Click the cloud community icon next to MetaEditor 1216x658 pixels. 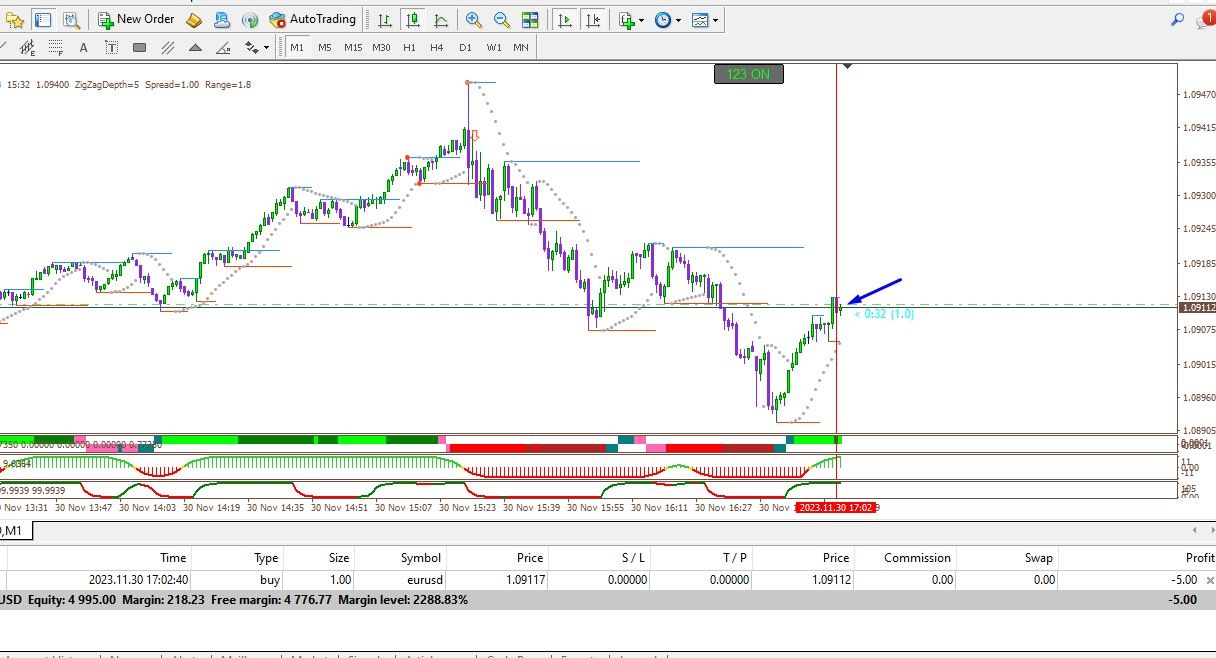click(x=222, y=19)
